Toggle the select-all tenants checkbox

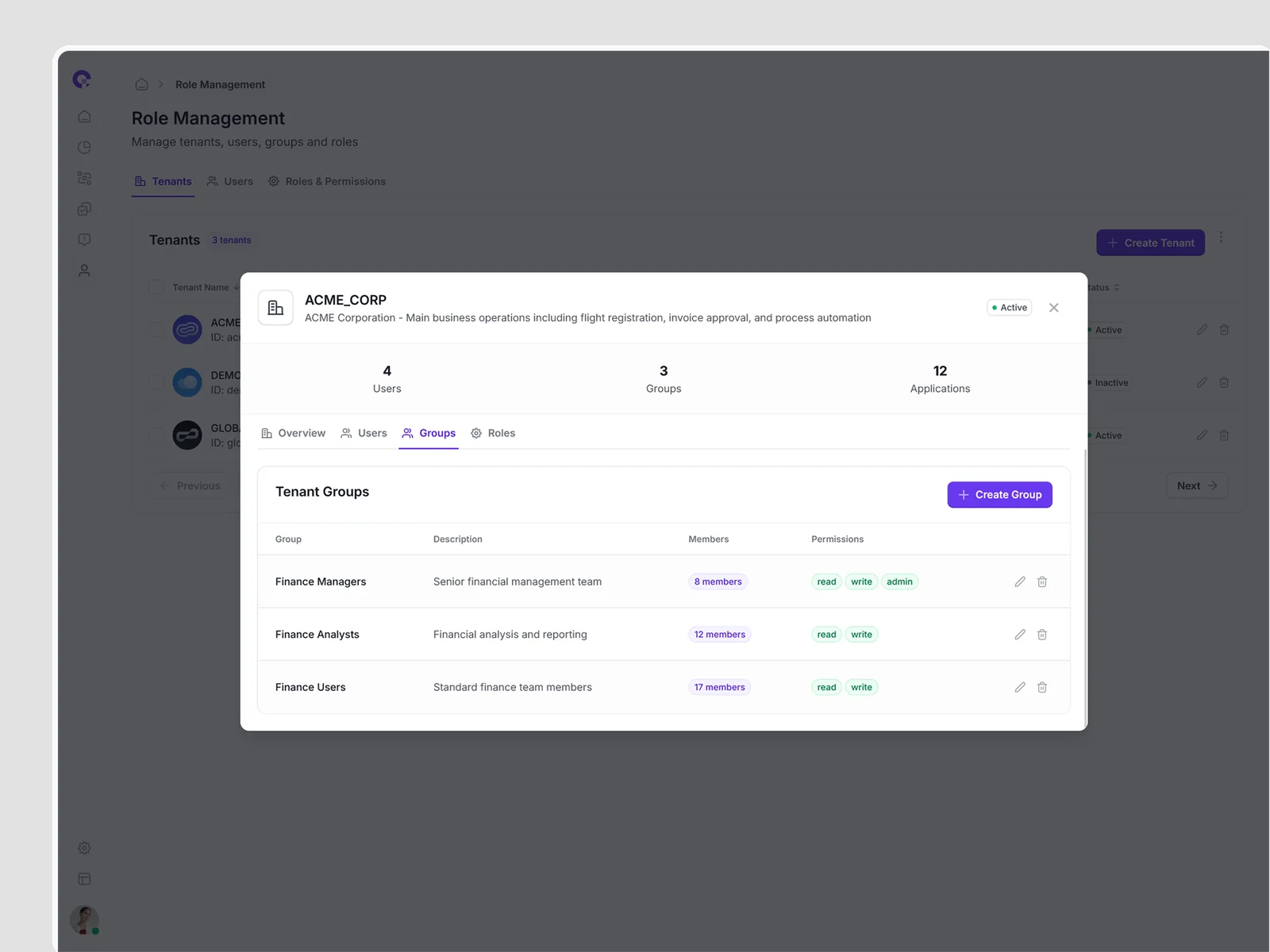click(x=156, y=287)
